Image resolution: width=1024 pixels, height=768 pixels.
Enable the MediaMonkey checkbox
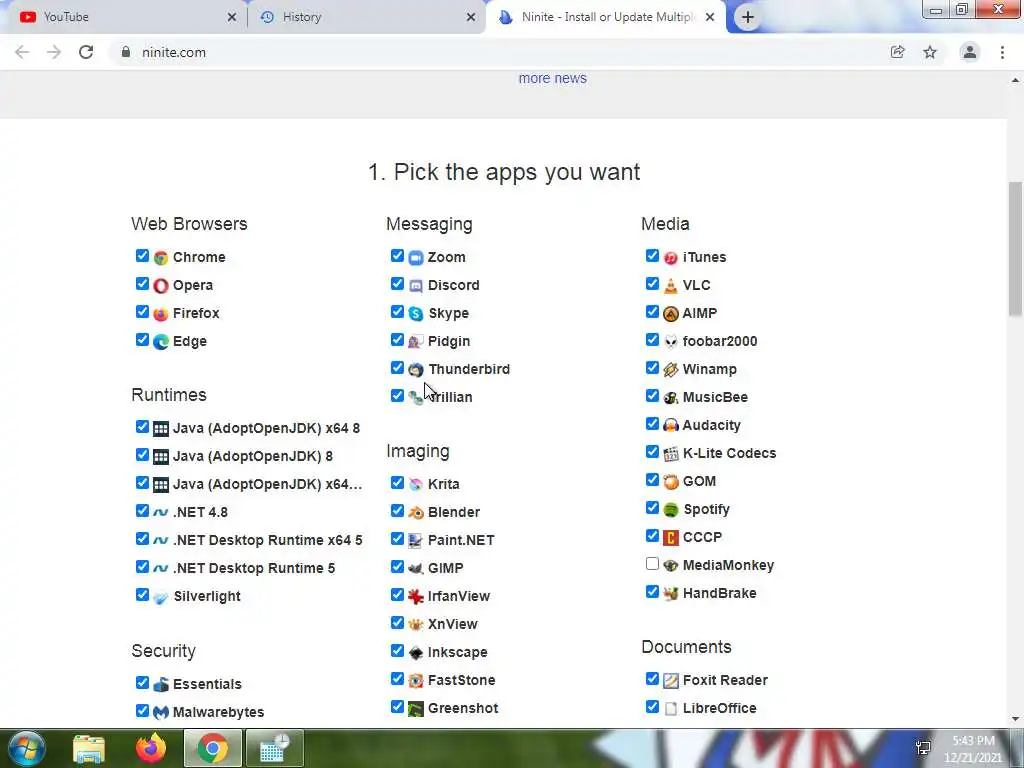point(652,564)
